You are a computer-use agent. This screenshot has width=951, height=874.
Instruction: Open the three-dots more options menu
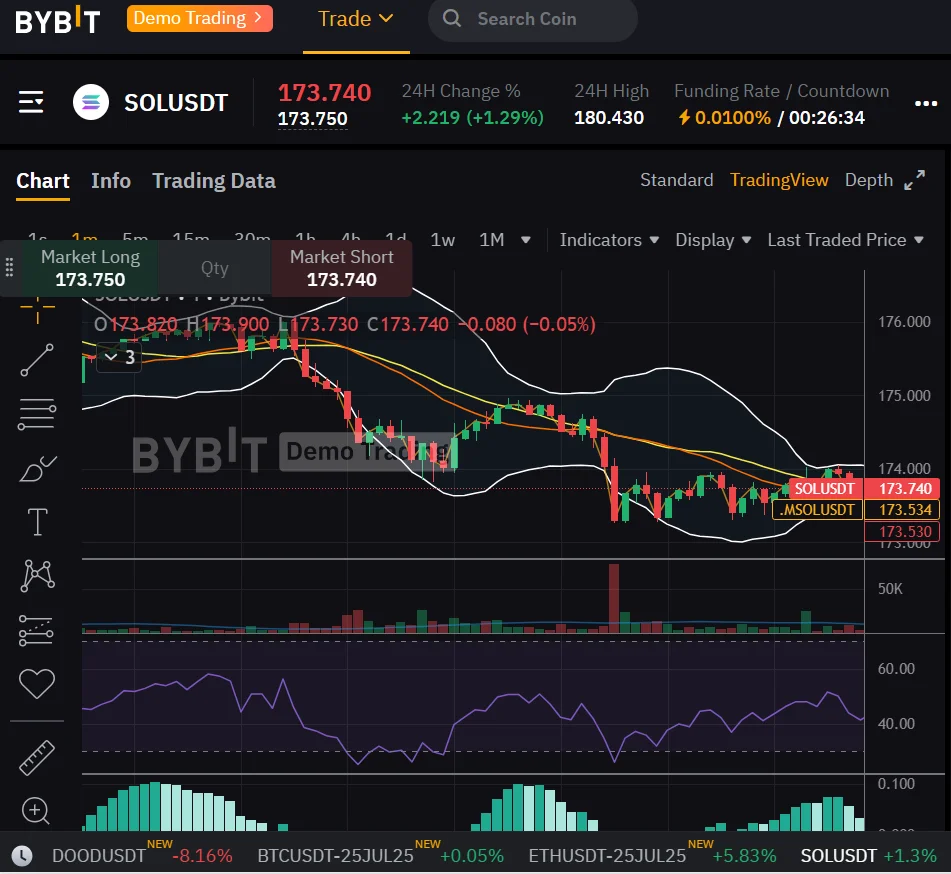click(x=926, y=104)
